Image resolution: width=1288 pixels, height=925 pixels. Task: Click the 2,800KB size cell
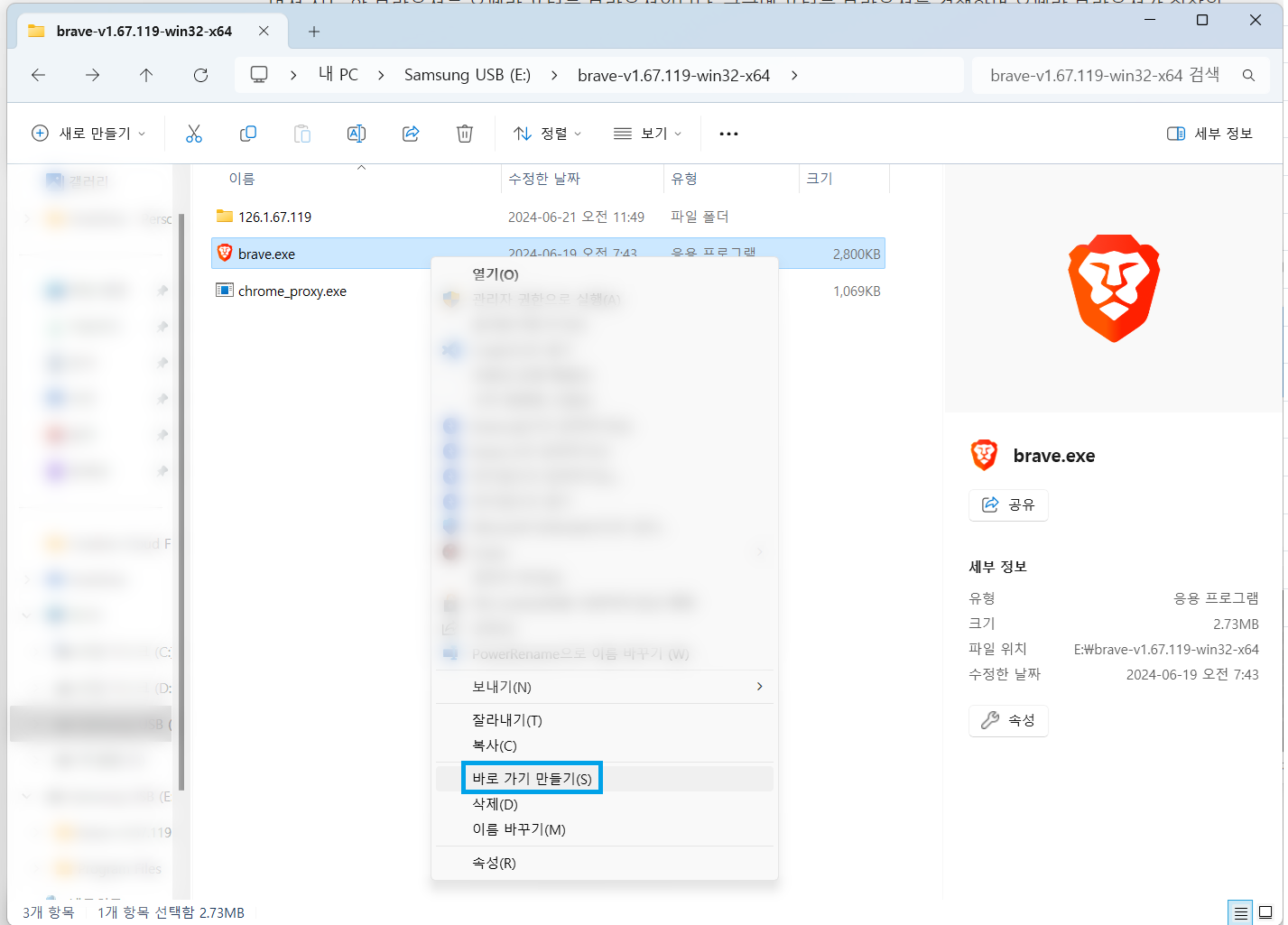[x=857, y=254]
